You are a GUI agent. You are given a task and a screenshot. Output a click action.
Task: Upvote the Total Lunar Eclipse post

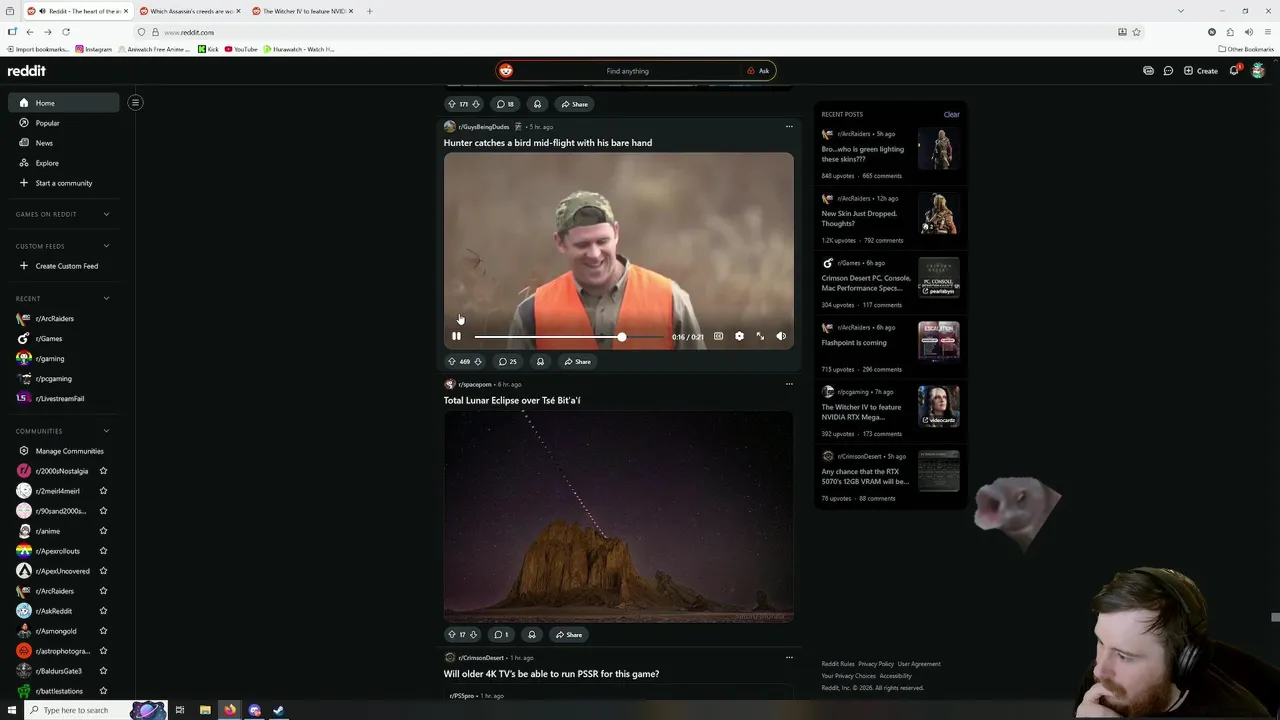coord(452,634)
